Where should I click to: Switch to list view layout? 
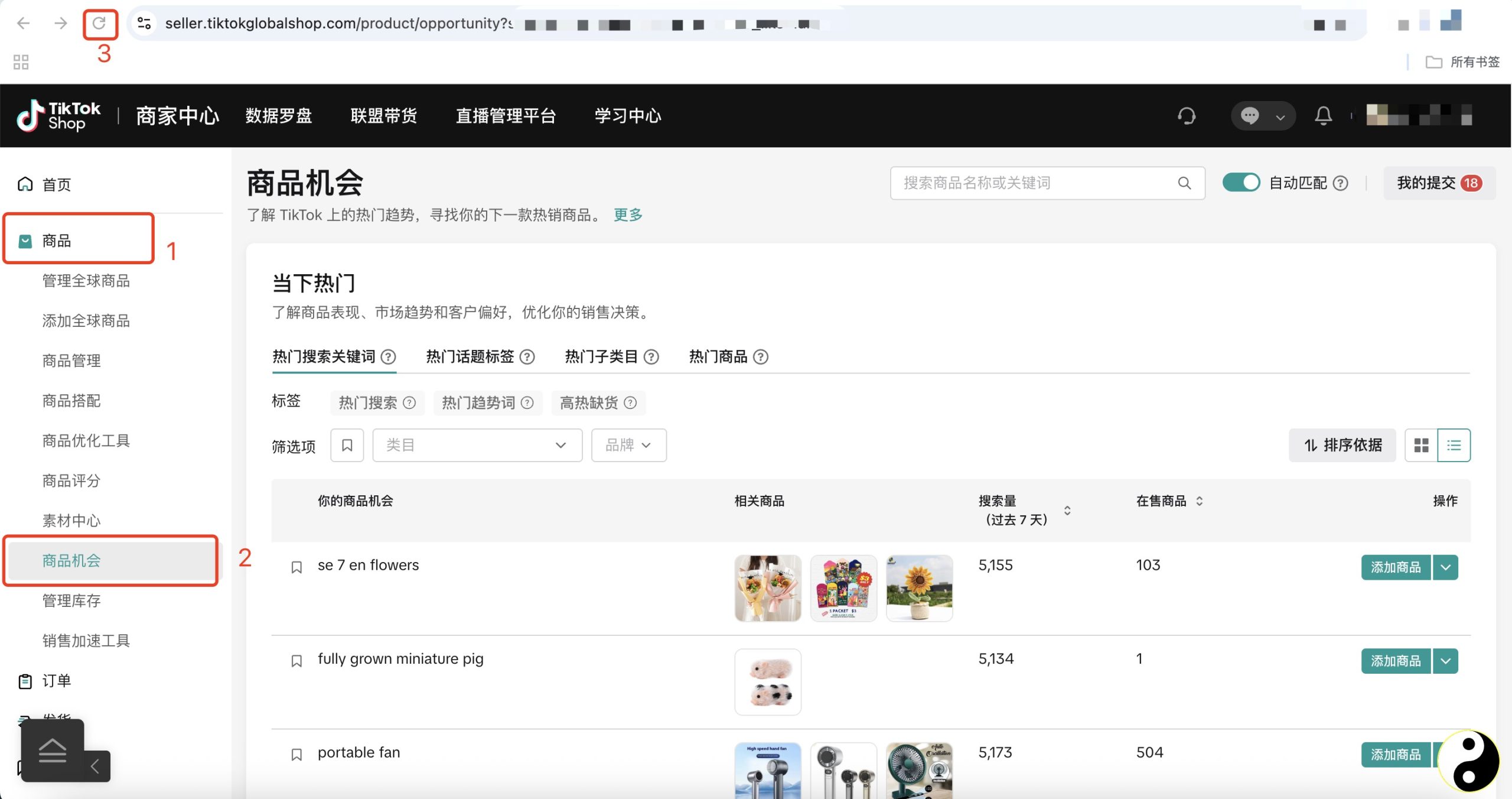tap(1454, 445)
